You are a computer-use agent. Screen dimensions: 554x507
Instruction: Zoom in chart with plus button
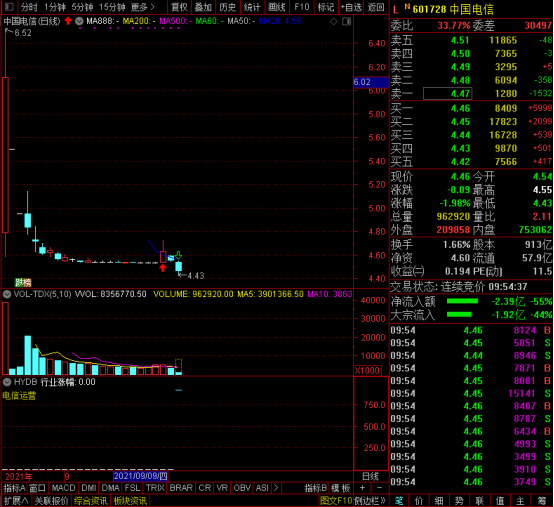point(362,488)
